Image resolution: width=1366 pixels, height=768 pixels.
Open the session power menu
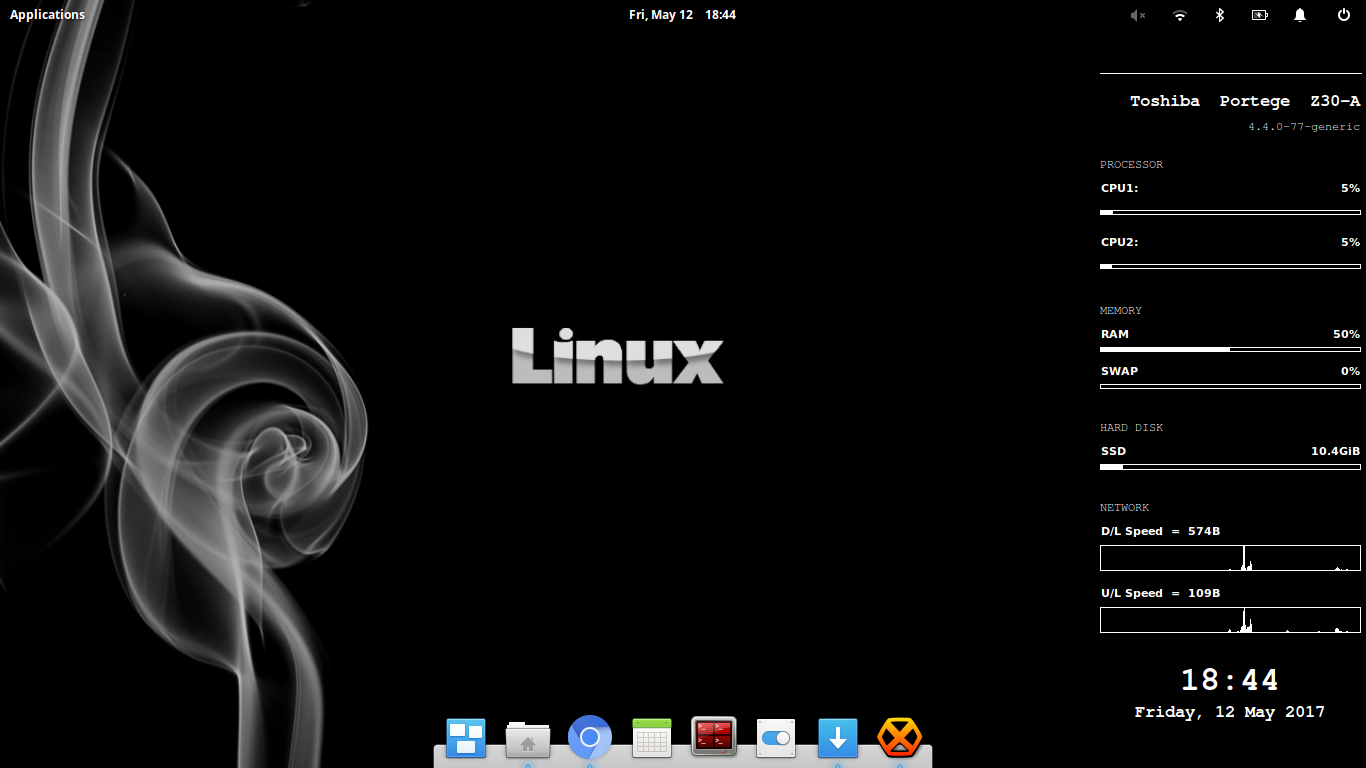[1344, 15]
